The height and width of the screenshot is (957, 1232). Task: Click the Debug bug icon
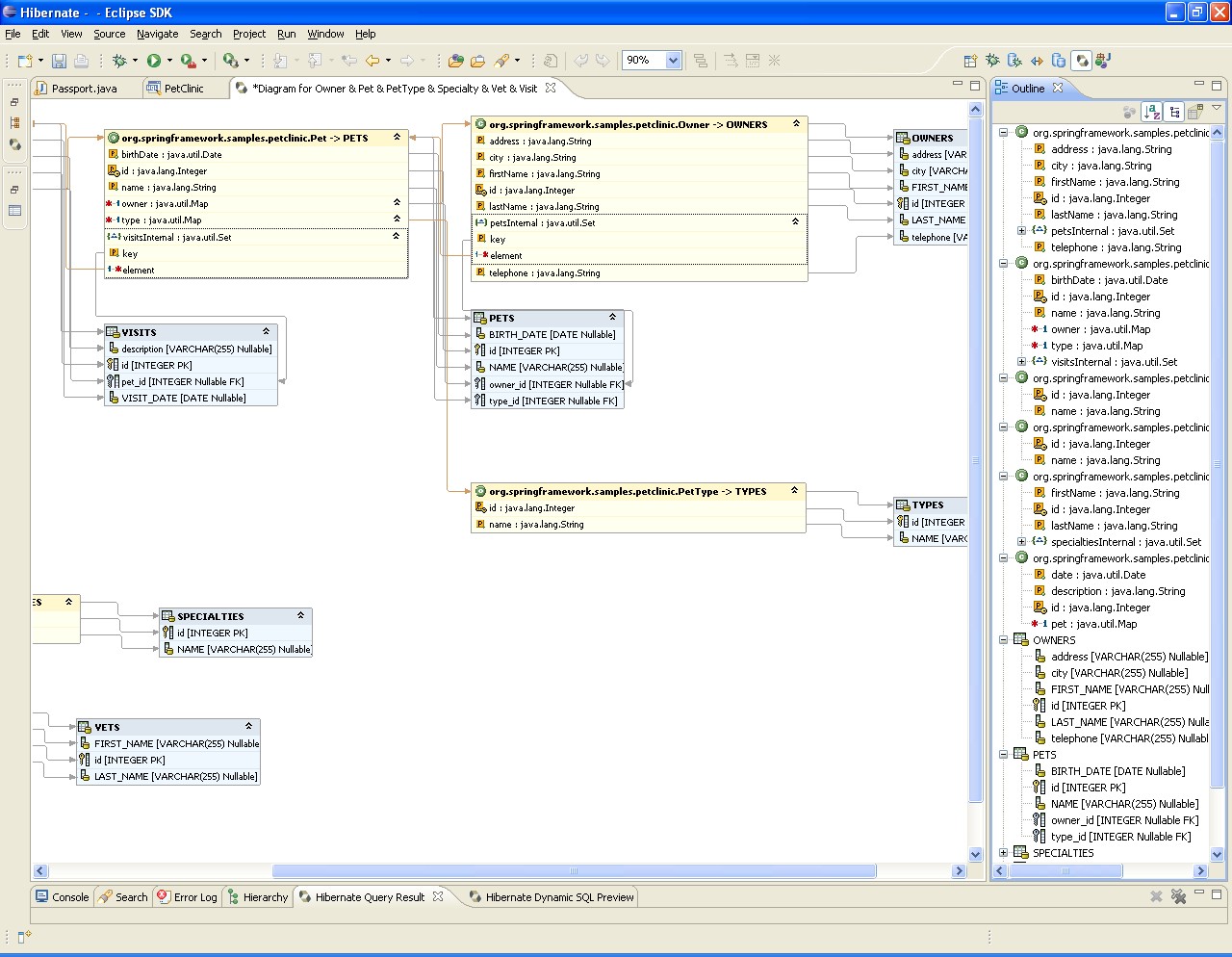coord(119,61)
